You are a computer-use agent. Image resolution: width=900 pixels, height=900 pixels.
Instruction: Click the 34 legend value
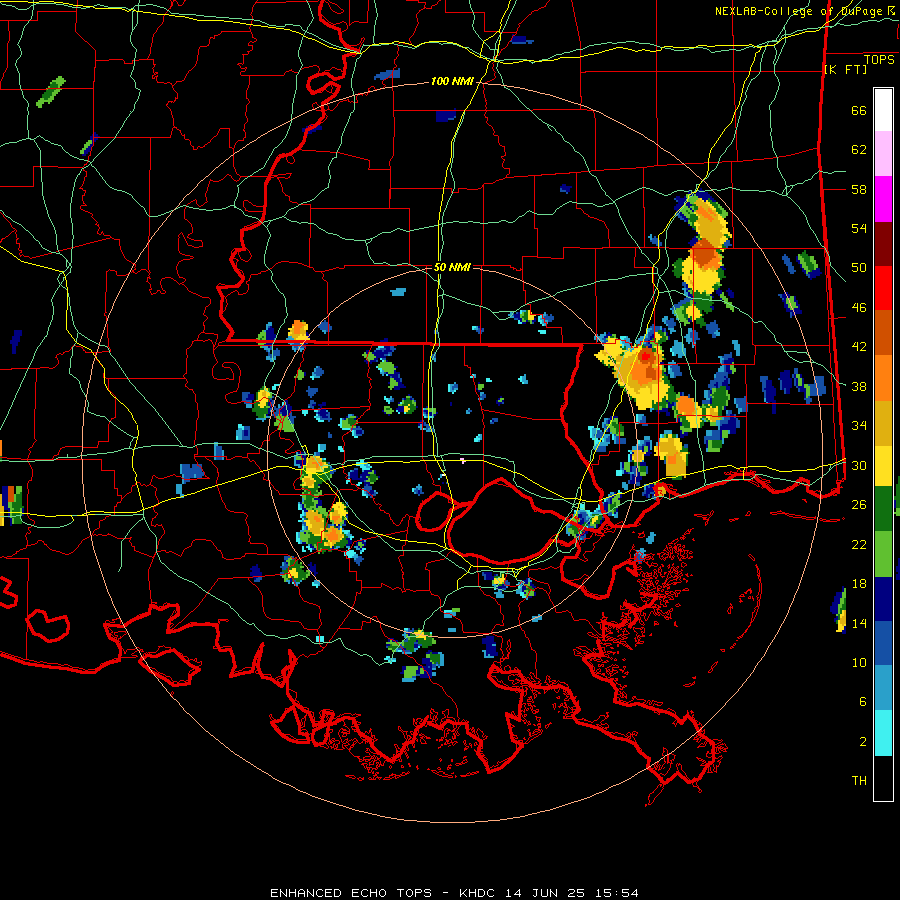click(x=859, y=425)
